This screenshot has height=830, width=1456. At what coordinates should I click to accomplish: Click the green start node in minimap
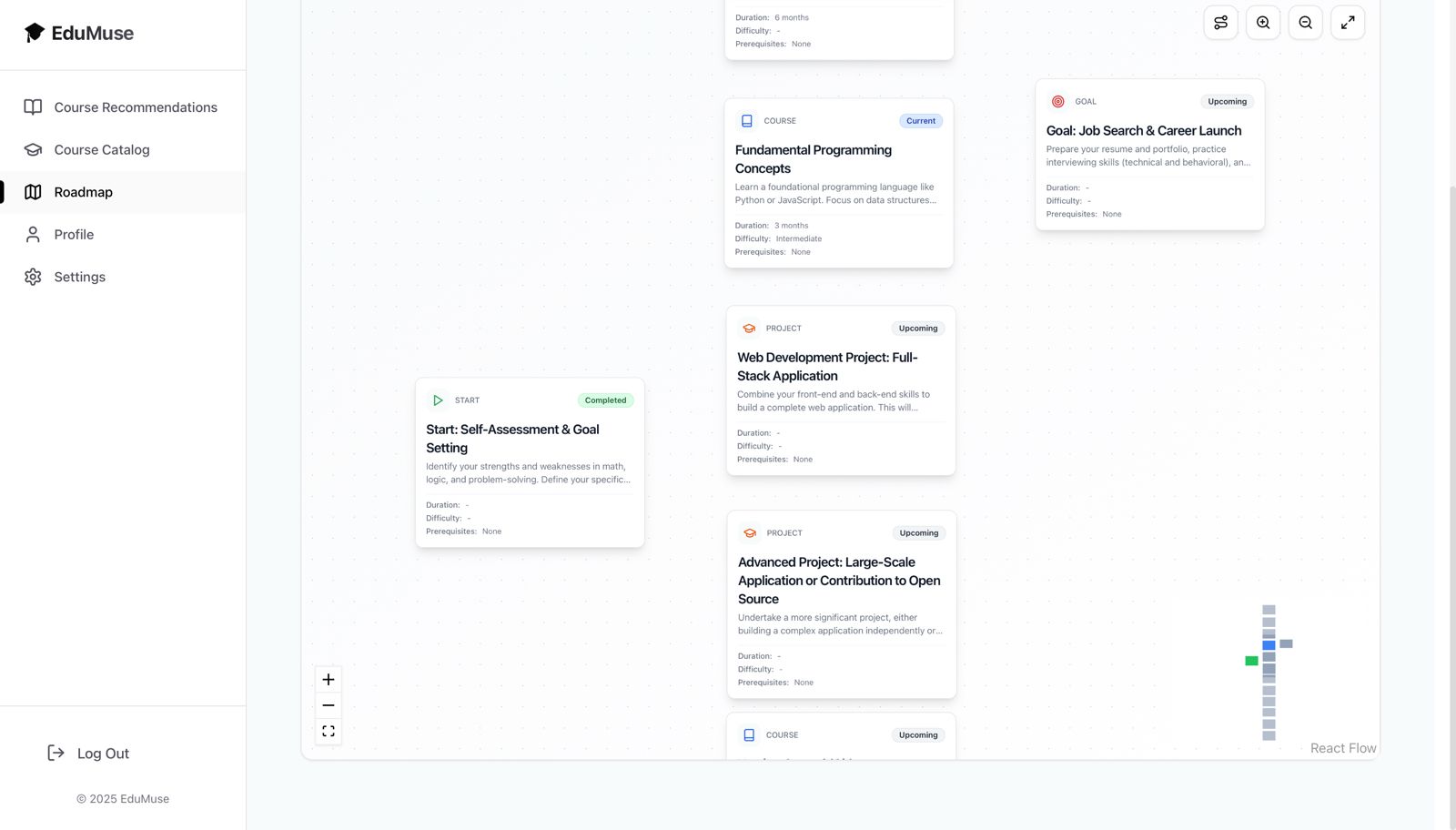1251,661
